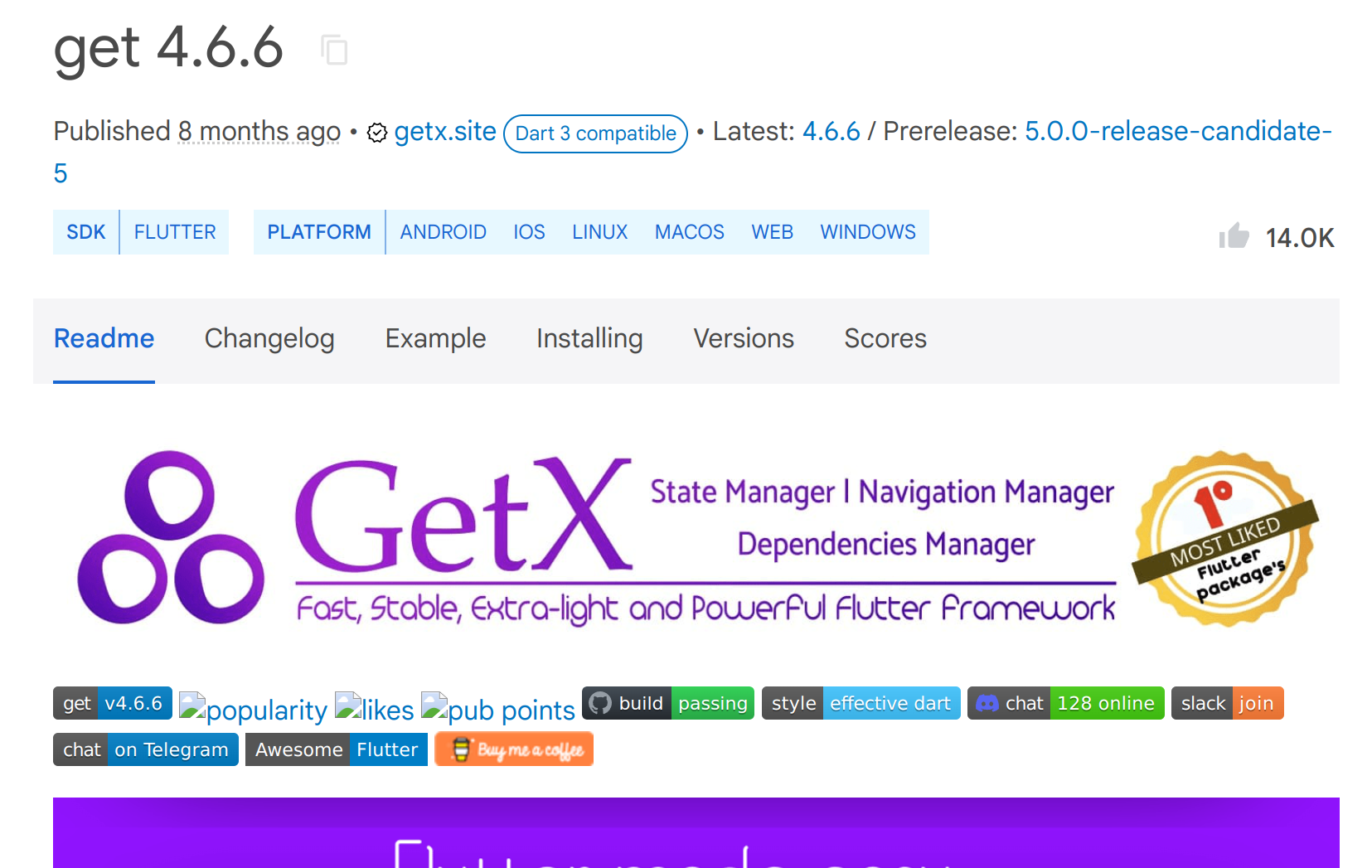This screenshot has width=1372, height=868.
Task: View the Versions tab
Action: (x=744, y=338)
